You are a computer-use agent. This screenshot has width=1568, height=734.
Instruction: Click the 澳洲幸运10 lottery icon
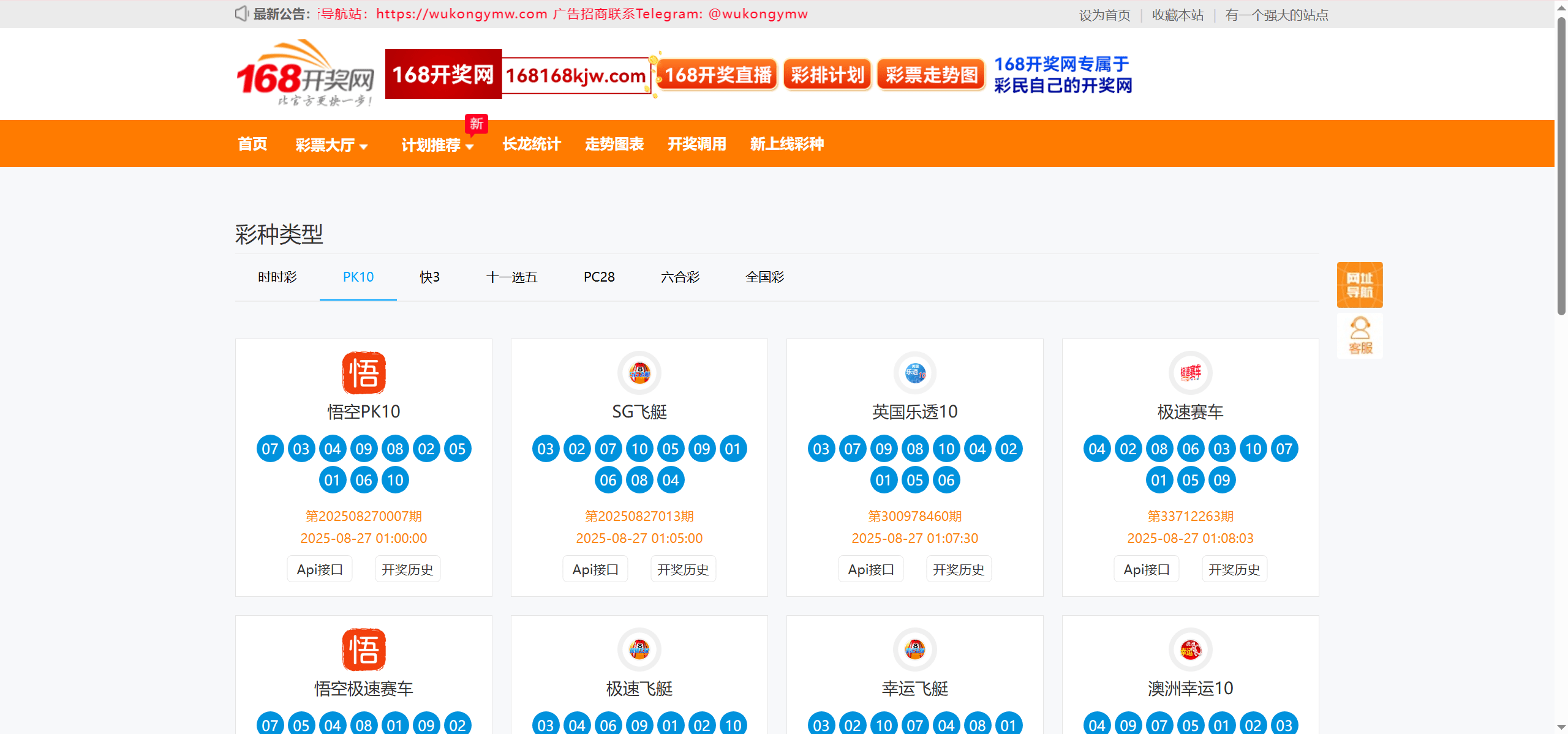click(x=1190, y=650)
